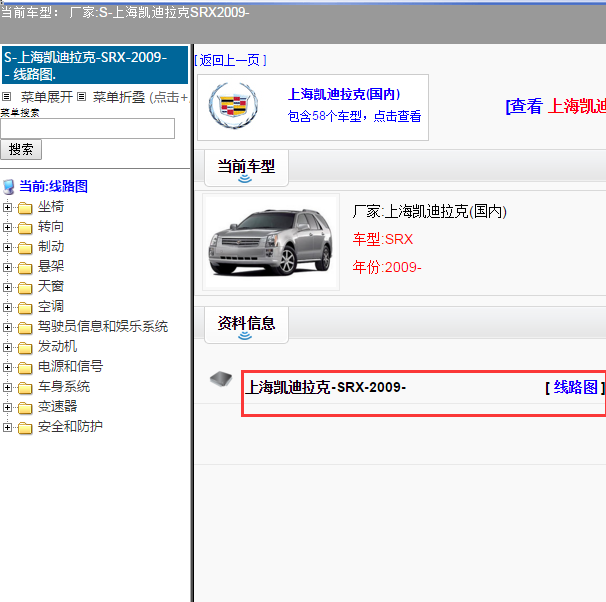Open the 车身系统 category label
This screenshot has width=606, height=602.
point(64,387)
